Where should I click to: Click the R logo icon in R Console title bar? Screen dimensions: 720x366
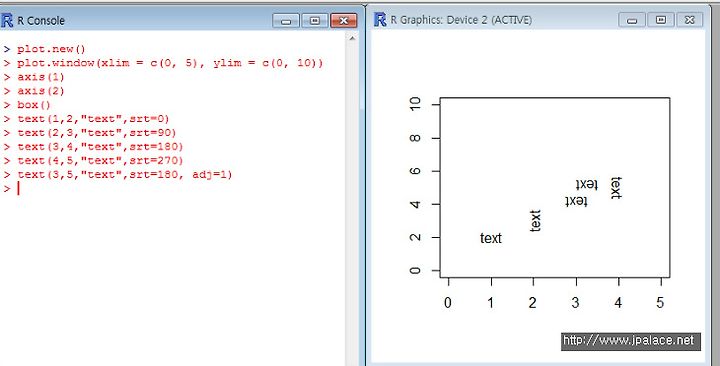7,21
